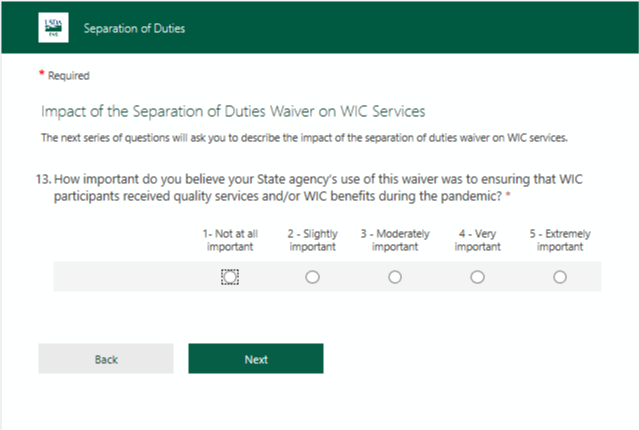Select the '5 - Extremely important' radio button
The width and height of the screenshot is (639, 430).
(x=560, y=277)
